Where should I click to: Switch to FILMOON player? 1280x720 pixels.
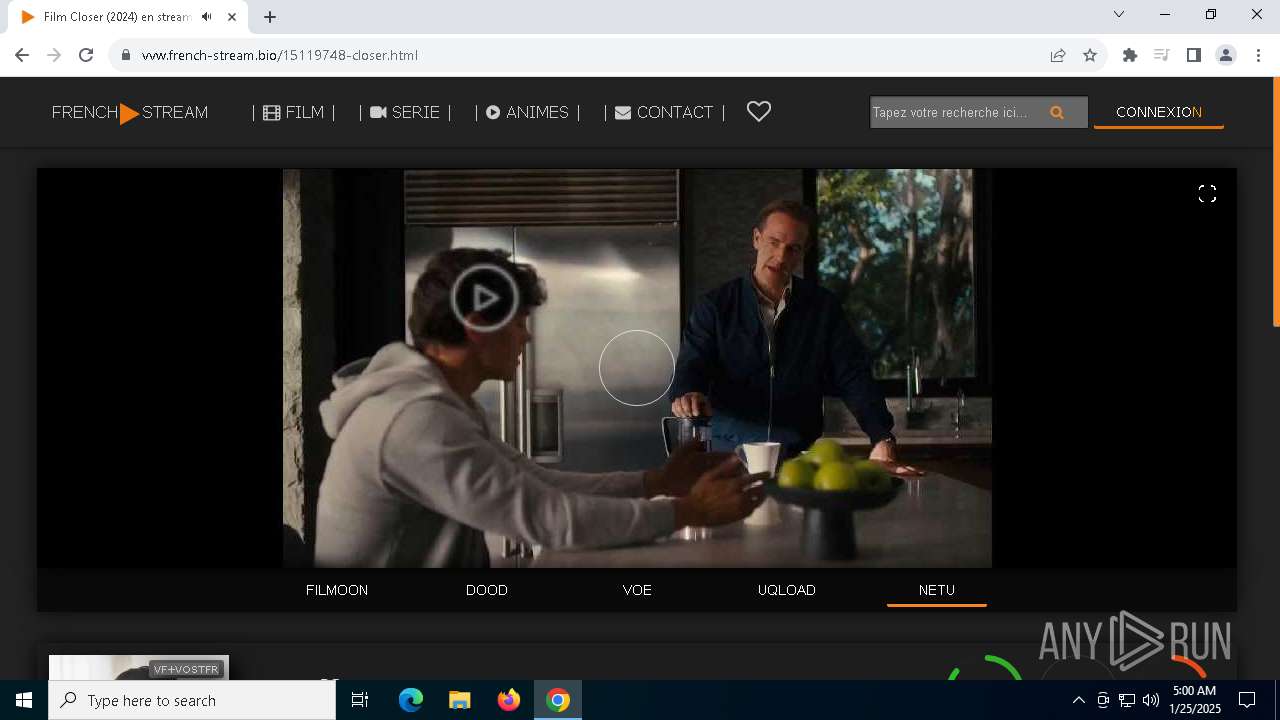[x=337, y=590]
